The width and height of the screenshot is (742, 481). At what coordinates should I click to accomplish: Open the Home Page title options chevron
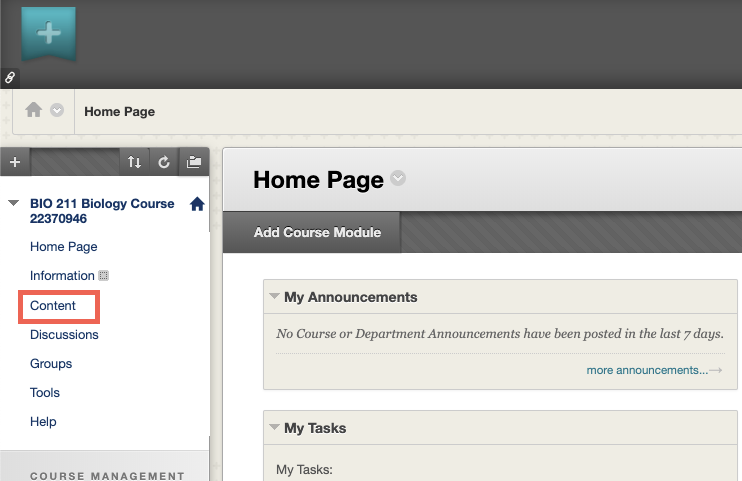click(398, 179)
